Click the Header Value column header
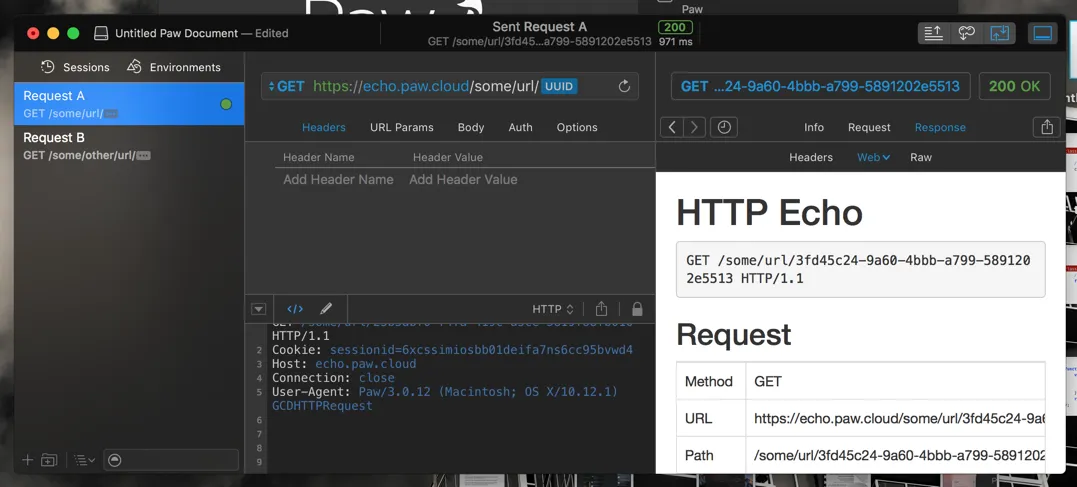The width and height of the screenshot is (1077, 487). (448, 157)
